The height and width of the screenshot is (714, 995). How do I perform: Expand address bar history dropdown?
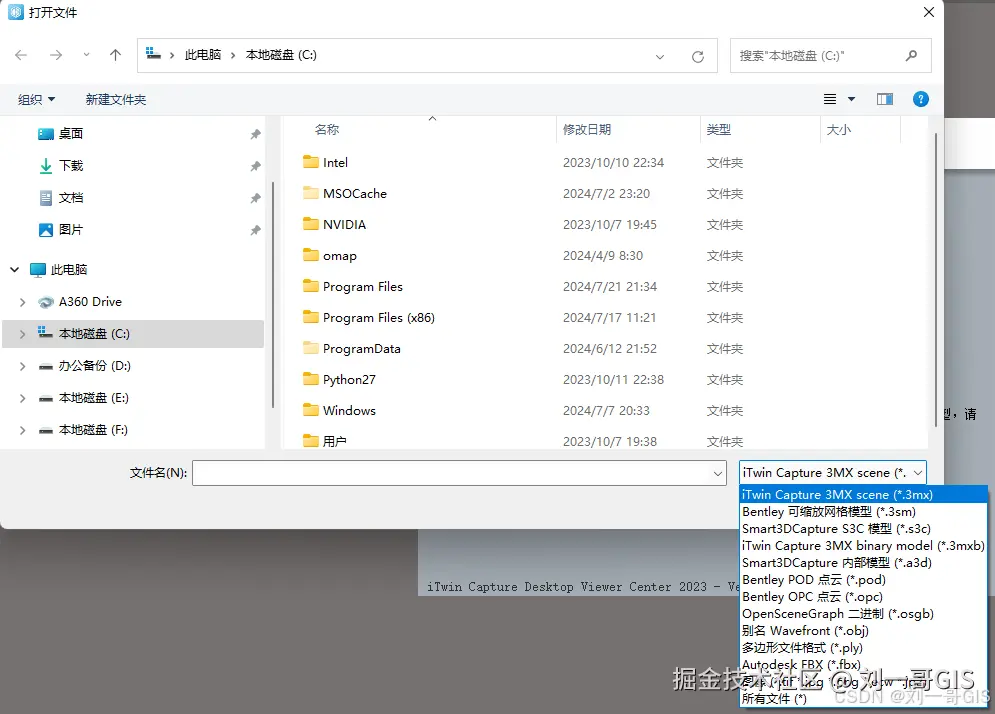point(660,56)
